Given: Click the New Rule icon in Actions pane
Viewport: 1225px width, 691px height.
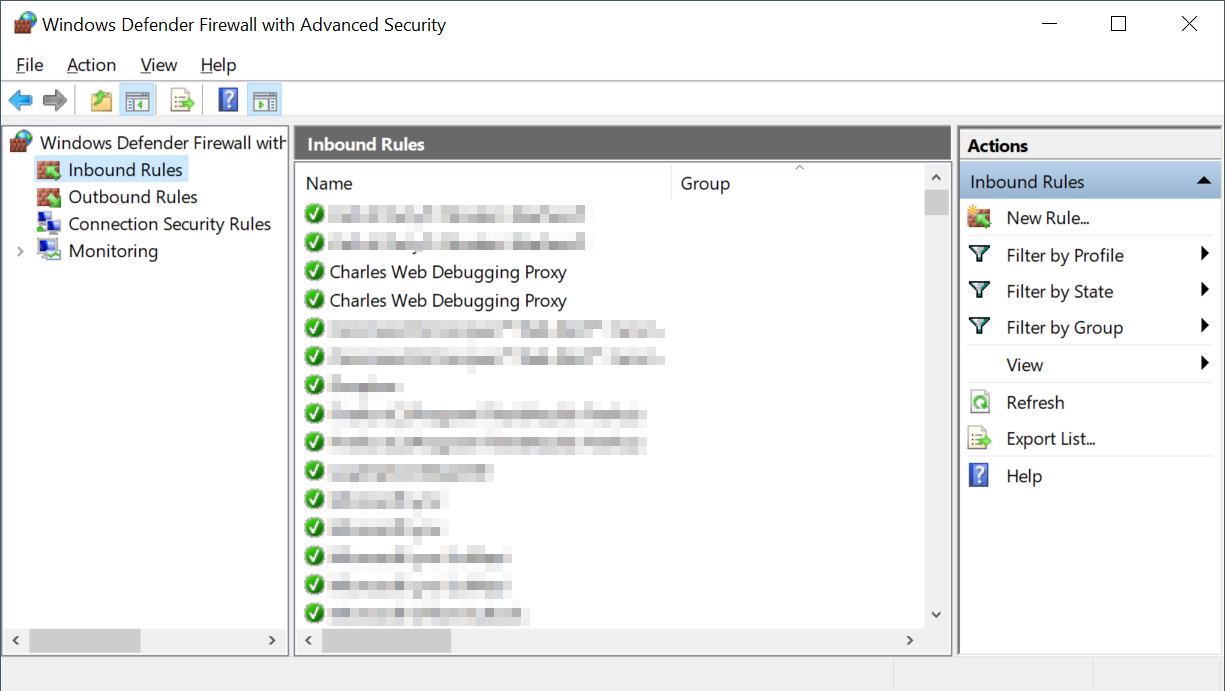Looking at the screenshot, I should tap(980, 217).
